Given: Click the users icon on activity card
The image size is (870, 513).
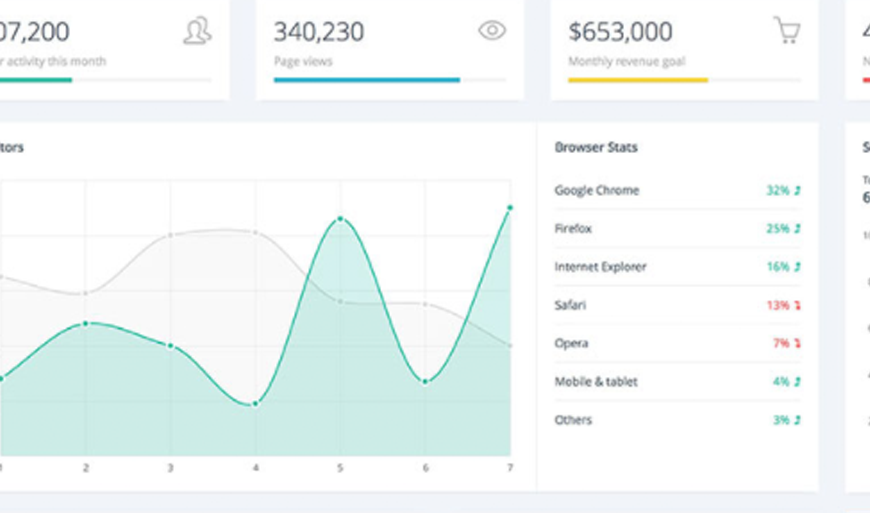Looking at the screenshot, I should tap(197, 32).
